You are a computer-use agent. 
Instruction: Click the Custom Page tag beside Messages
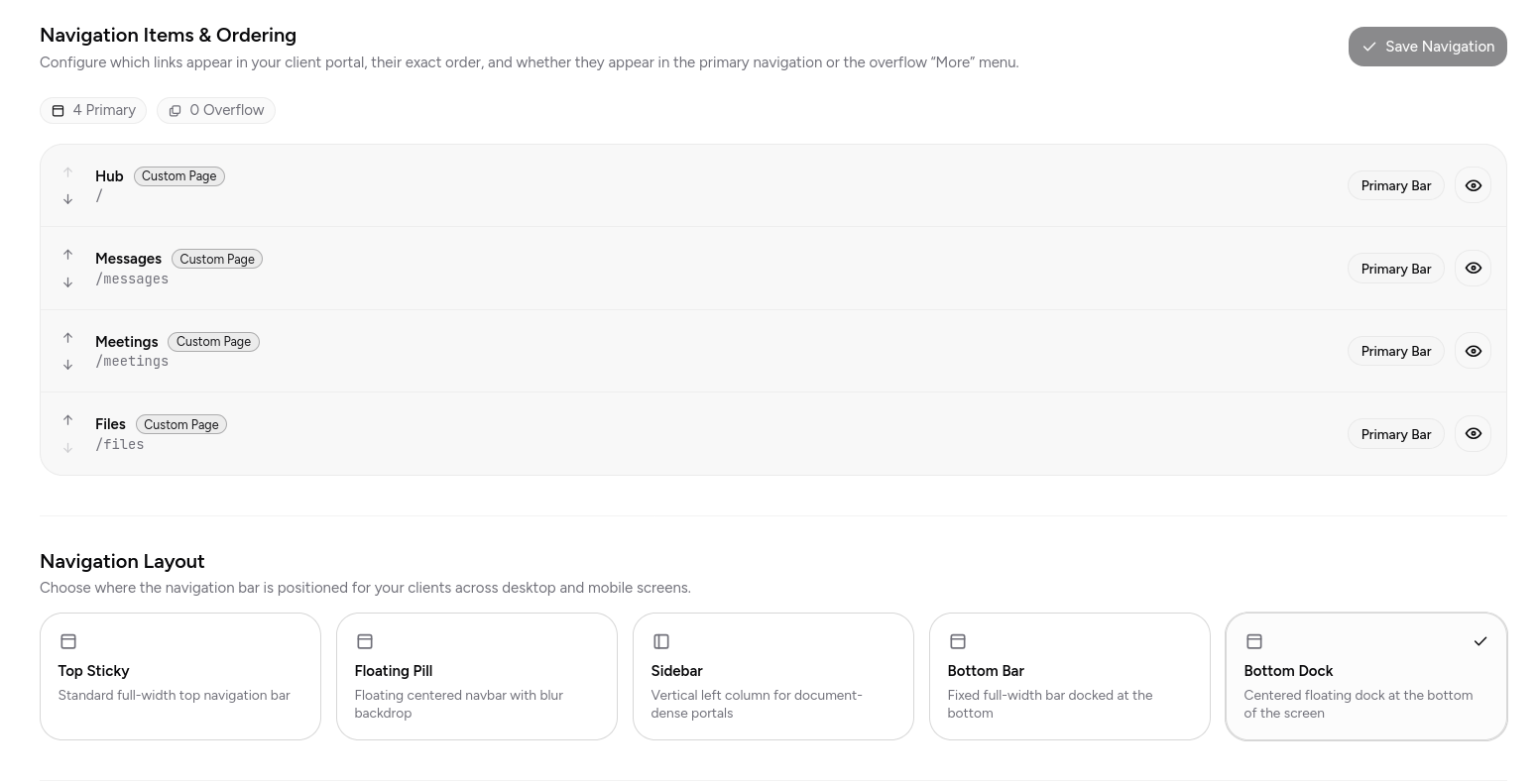click(217, 259)
